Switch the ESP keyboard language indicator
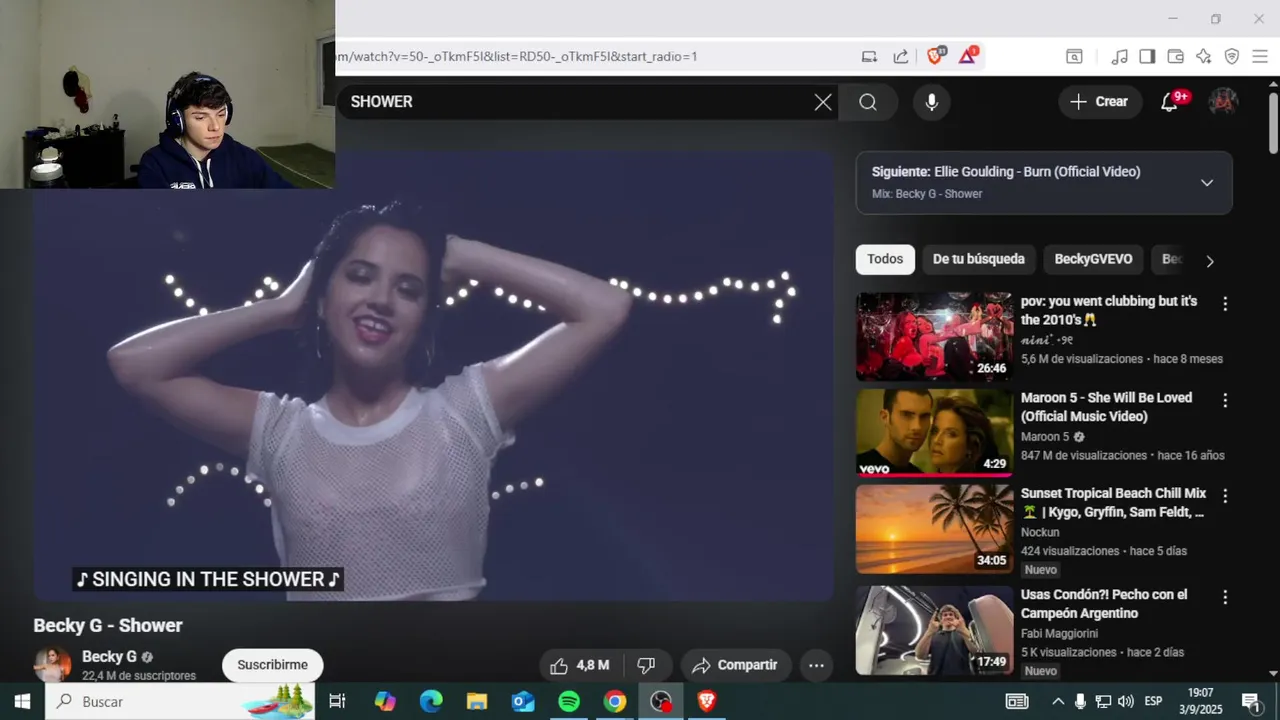Image resolution: width=1280 pixels, height=720 pixels. 1153,701
